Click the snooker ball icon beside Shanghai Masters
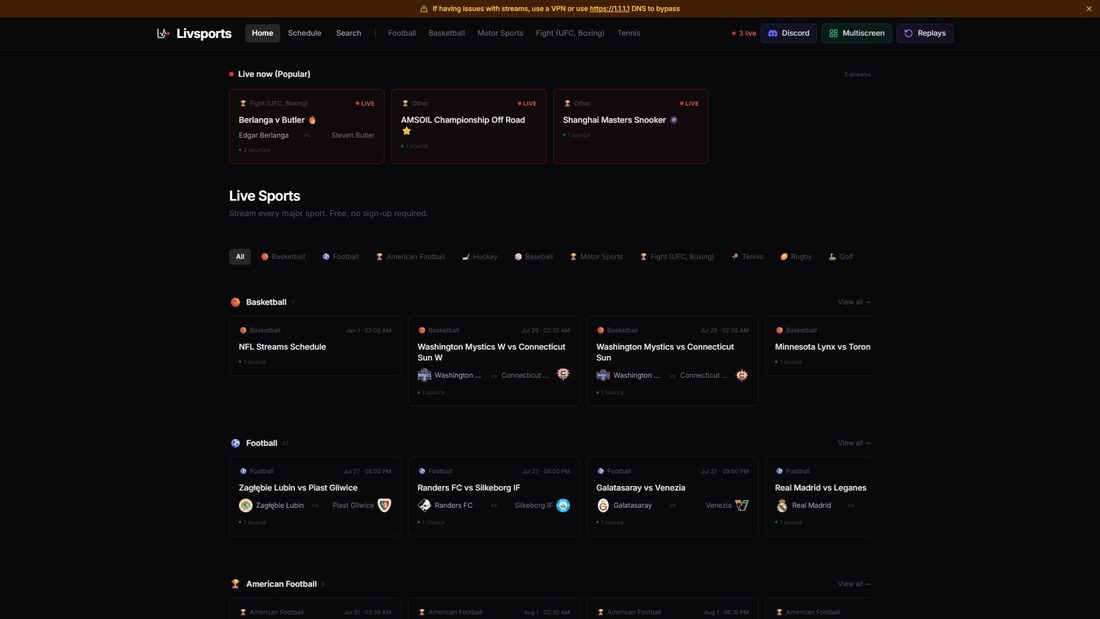This screenshot has height=619, width=1100. click(673, 120)
